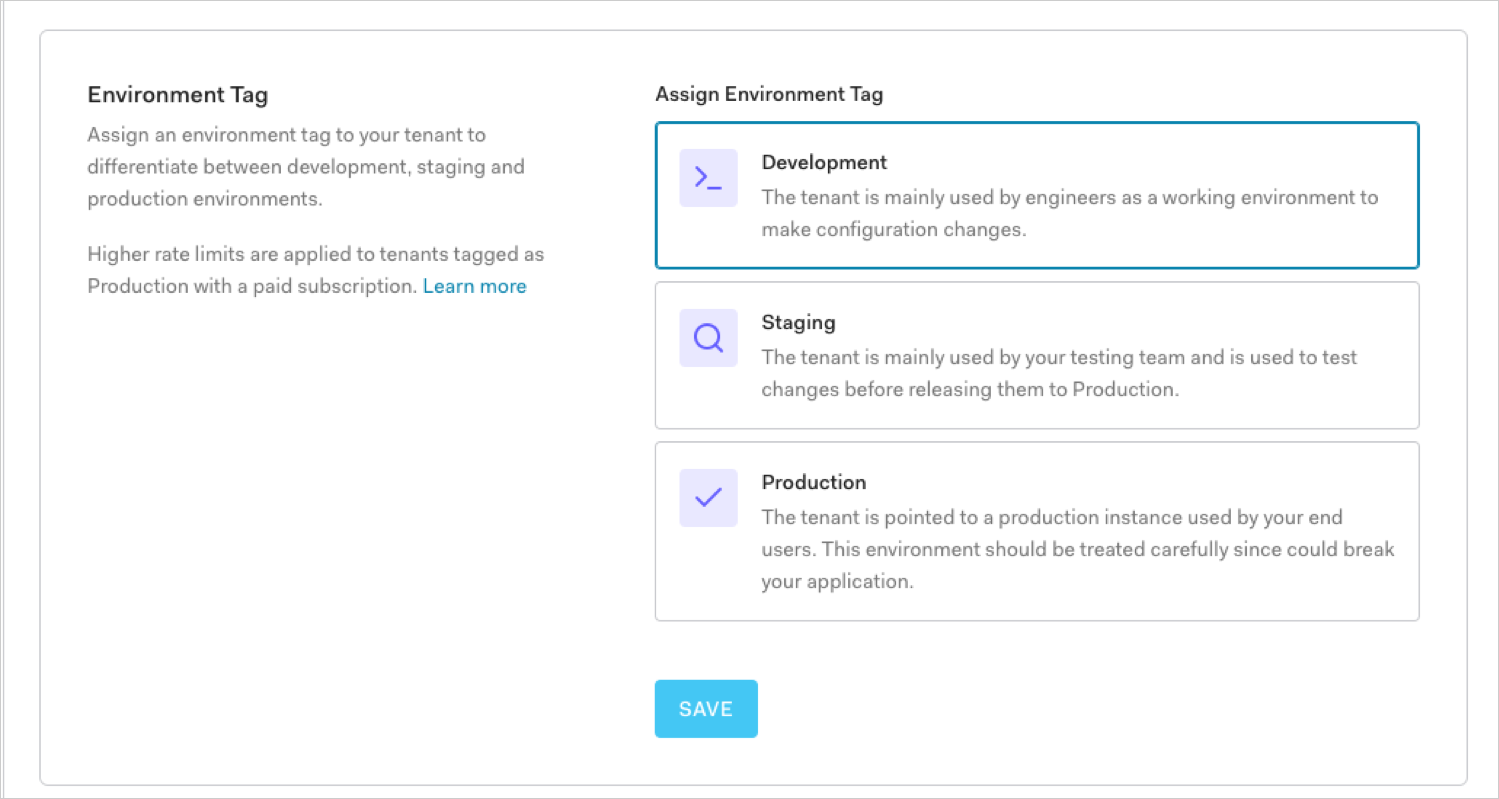The height and width of the screenshot is (799, 1499).
Task: Click the Production checkmark icon
Action: tap(708, 498)
